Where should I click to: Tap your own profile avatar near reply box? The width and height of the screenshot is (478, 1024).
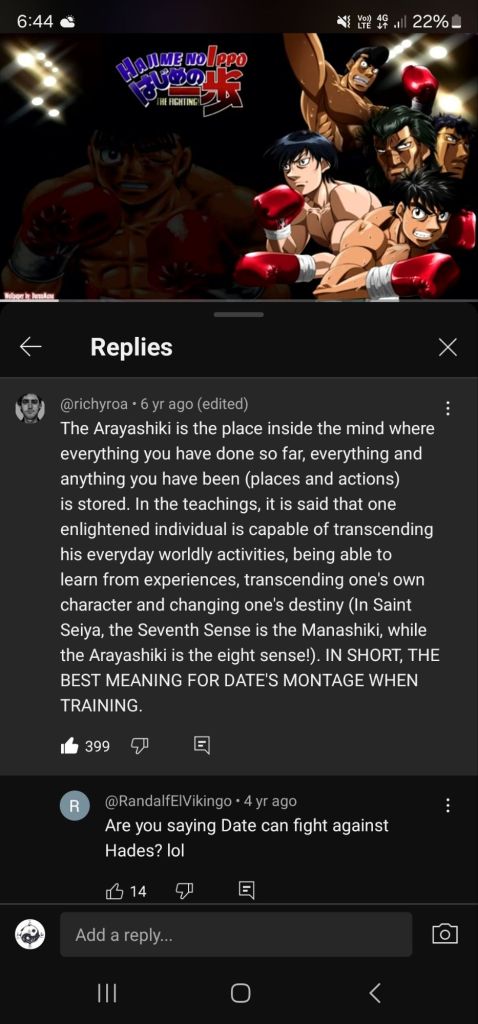tap(30, 935)
